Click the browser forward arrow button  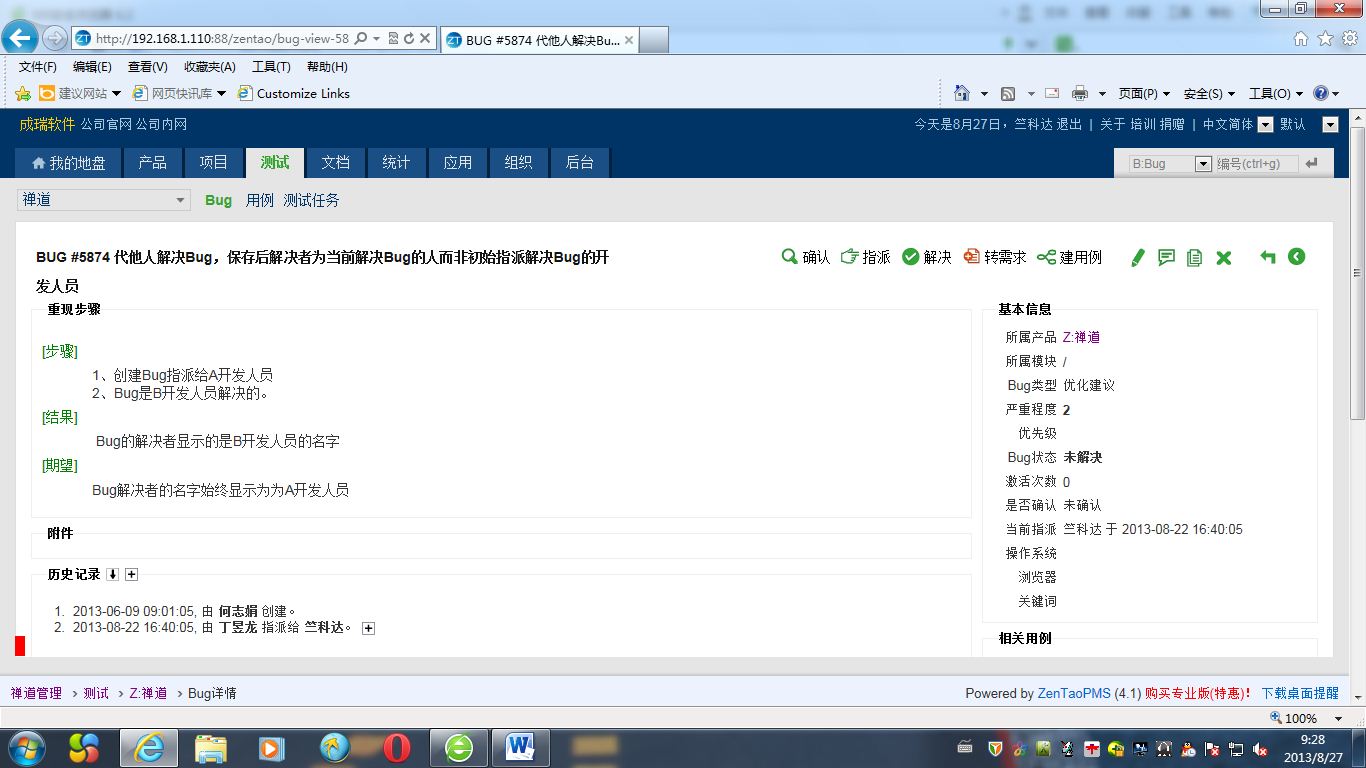(55, 38)
